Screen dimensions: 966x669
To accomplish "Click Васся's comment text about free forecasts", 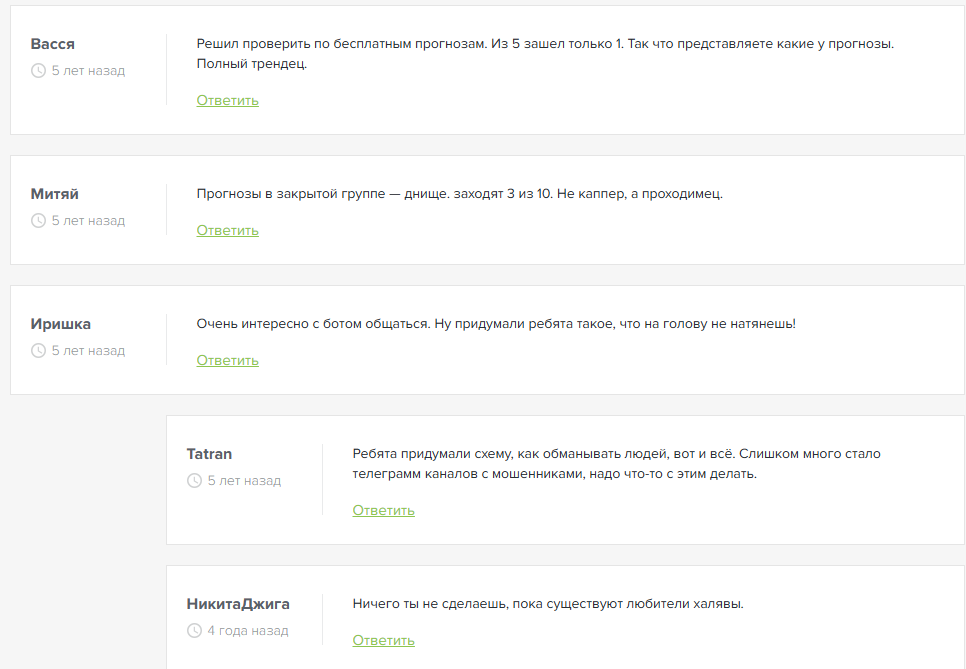I will point(545,54).
